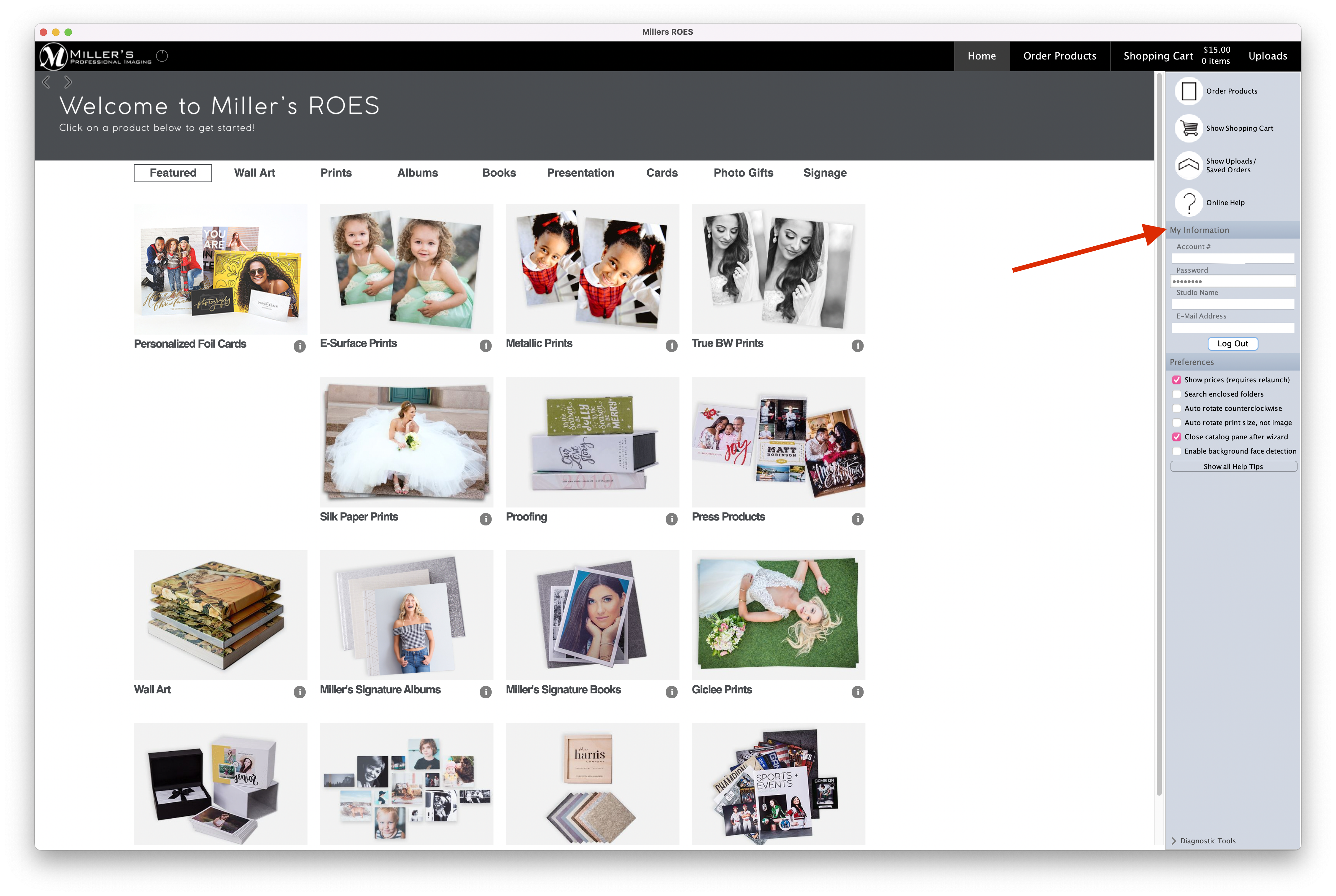This screenshot has height=896, width=1336.
Task: Show info for Giclee Prints
Action: point(857,692)
